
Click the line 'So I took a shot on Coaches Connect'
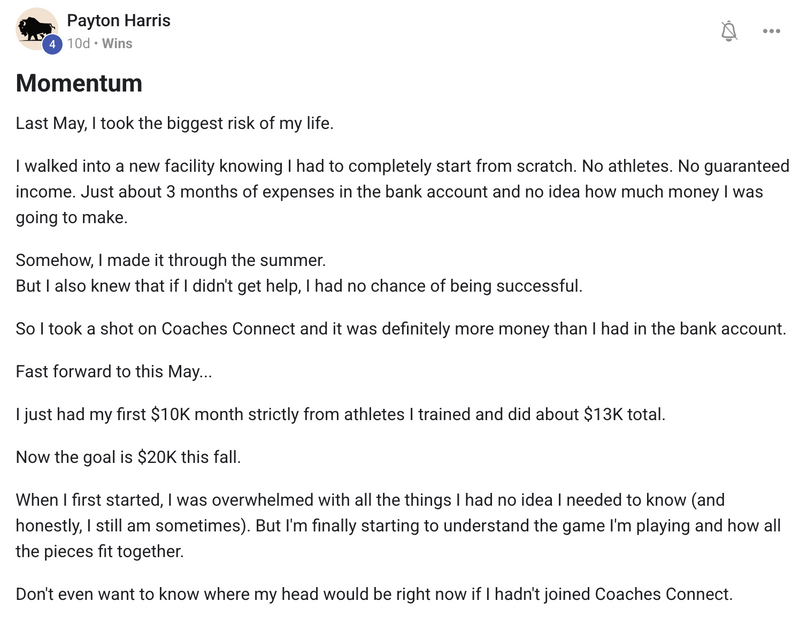[401, 329]
